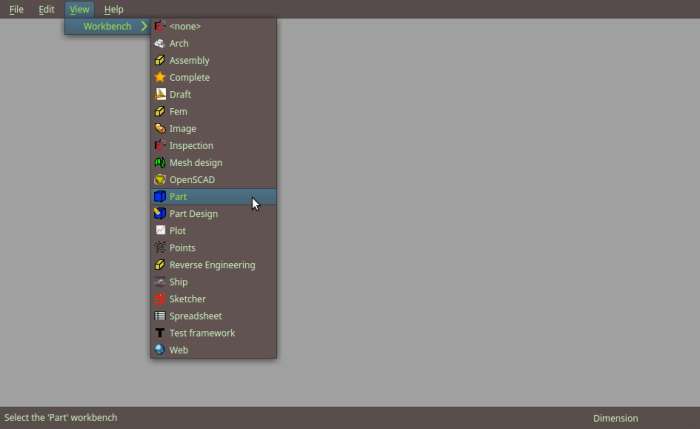Select Sketcher workbench label
Viewport: 700px width, 429px height.
[x=188, y=299]
